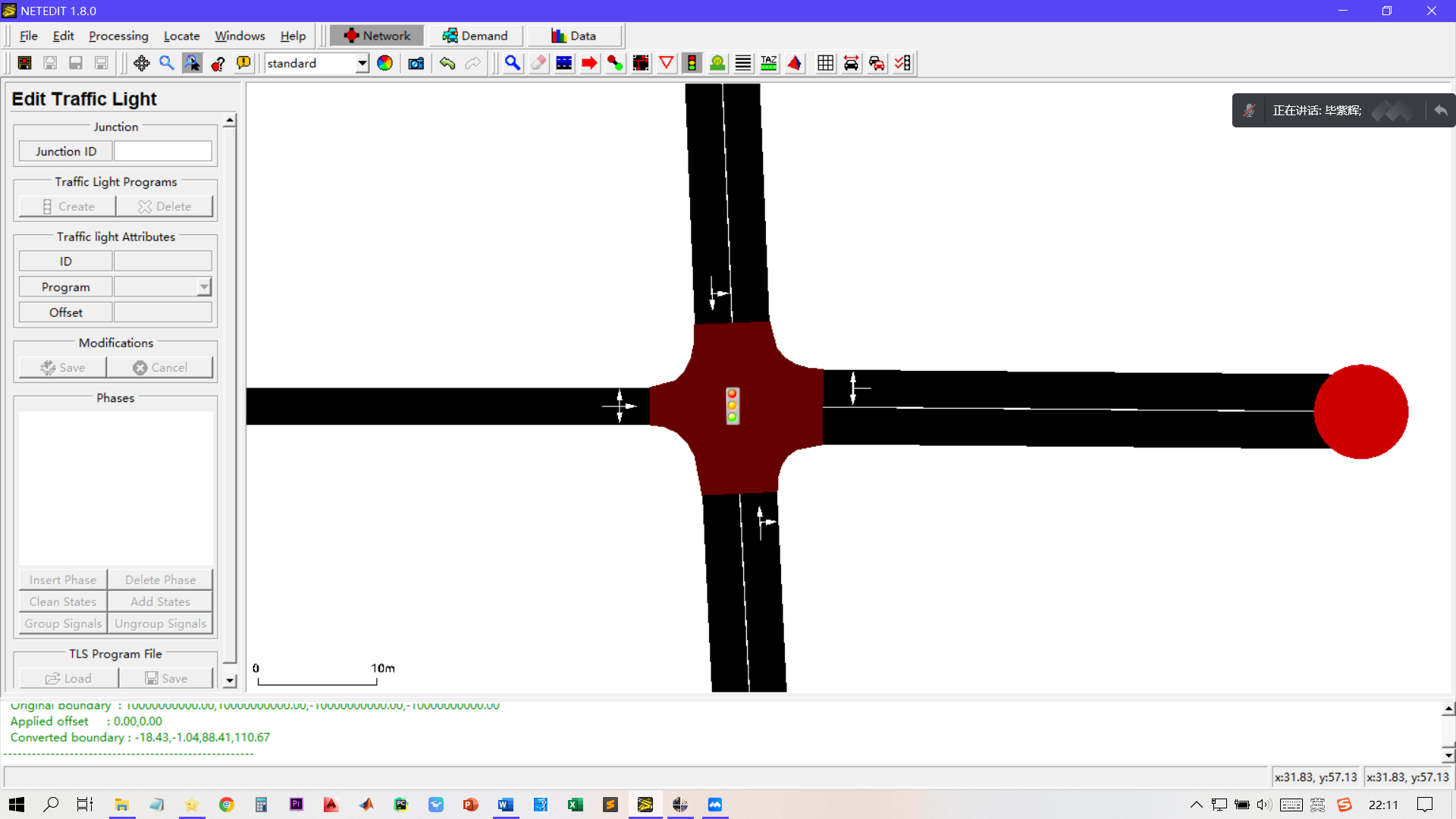Expand the Windows menu
The image size is (1456, 819).
pos(239,35)
